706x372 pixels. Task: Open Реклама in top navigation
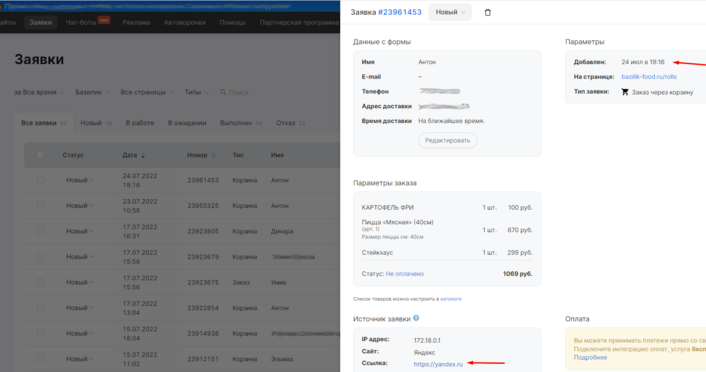tap(136, 22)
